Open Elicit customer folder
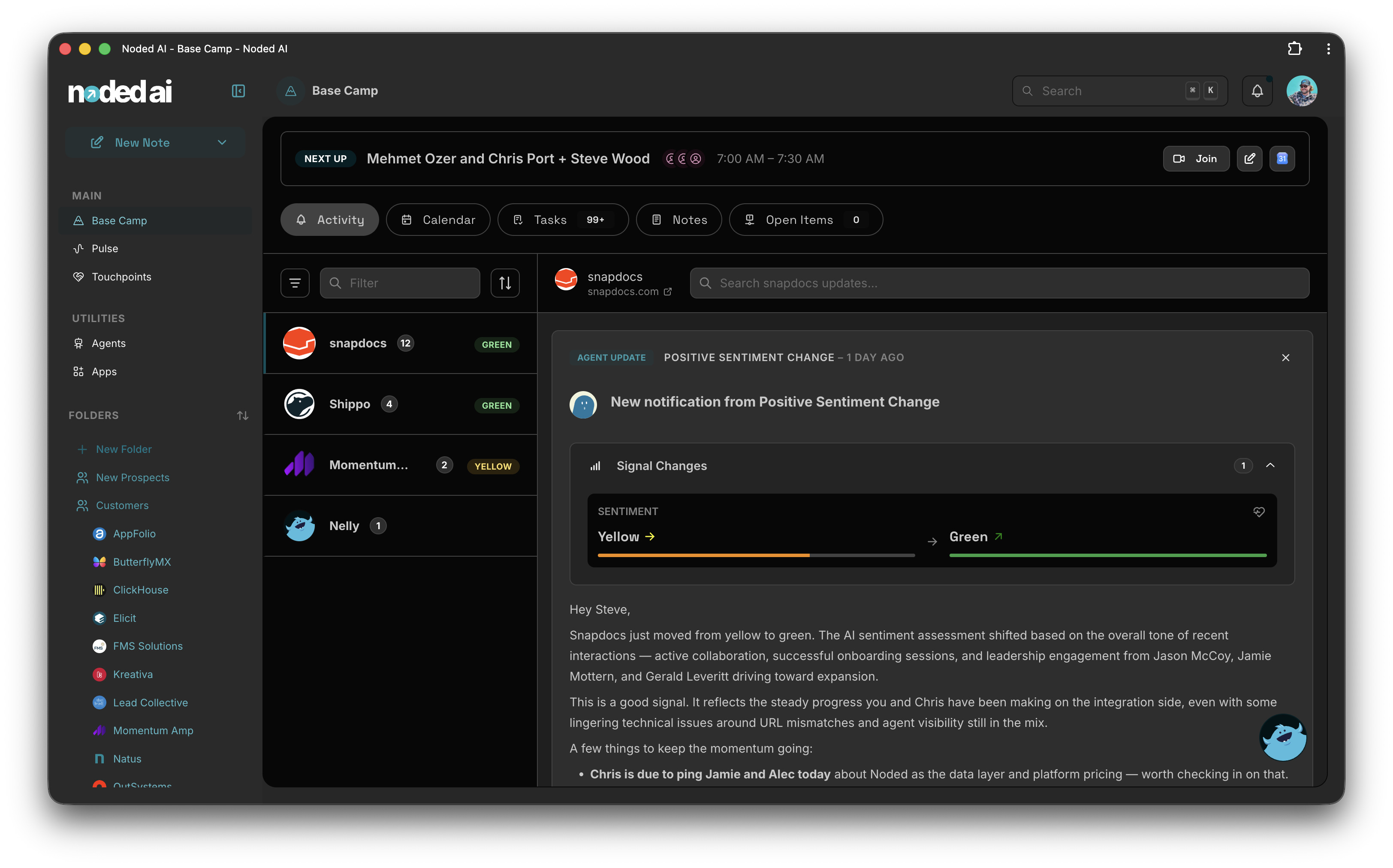 (x=115, y=618)
